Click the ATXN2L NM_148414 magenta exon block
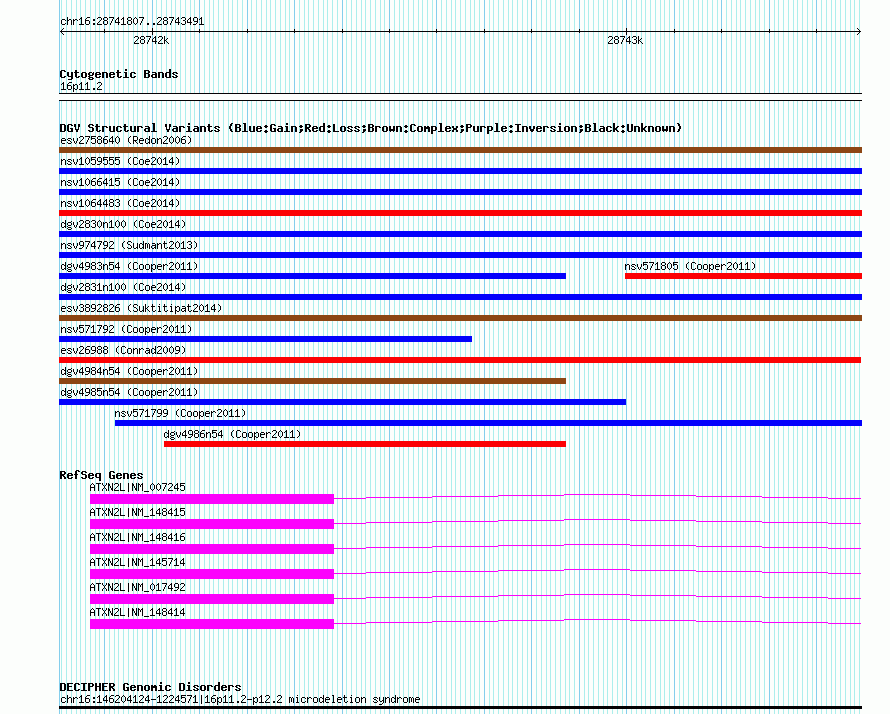 click(x=212, y=624)
